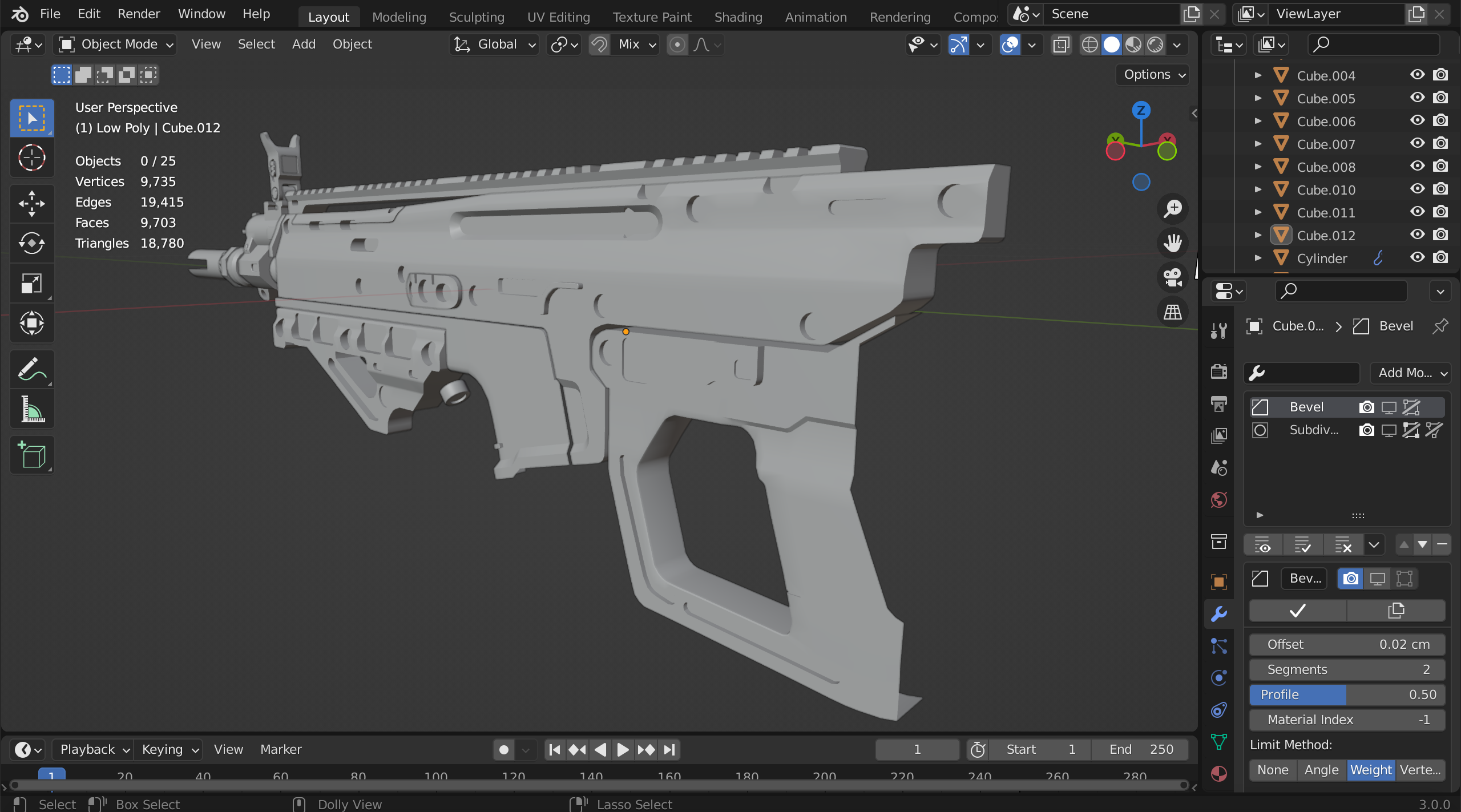Image resolution: width=1461 pixels, height=812 pixels.
Task: Click the timeline play button
Action: click(623, 749)
